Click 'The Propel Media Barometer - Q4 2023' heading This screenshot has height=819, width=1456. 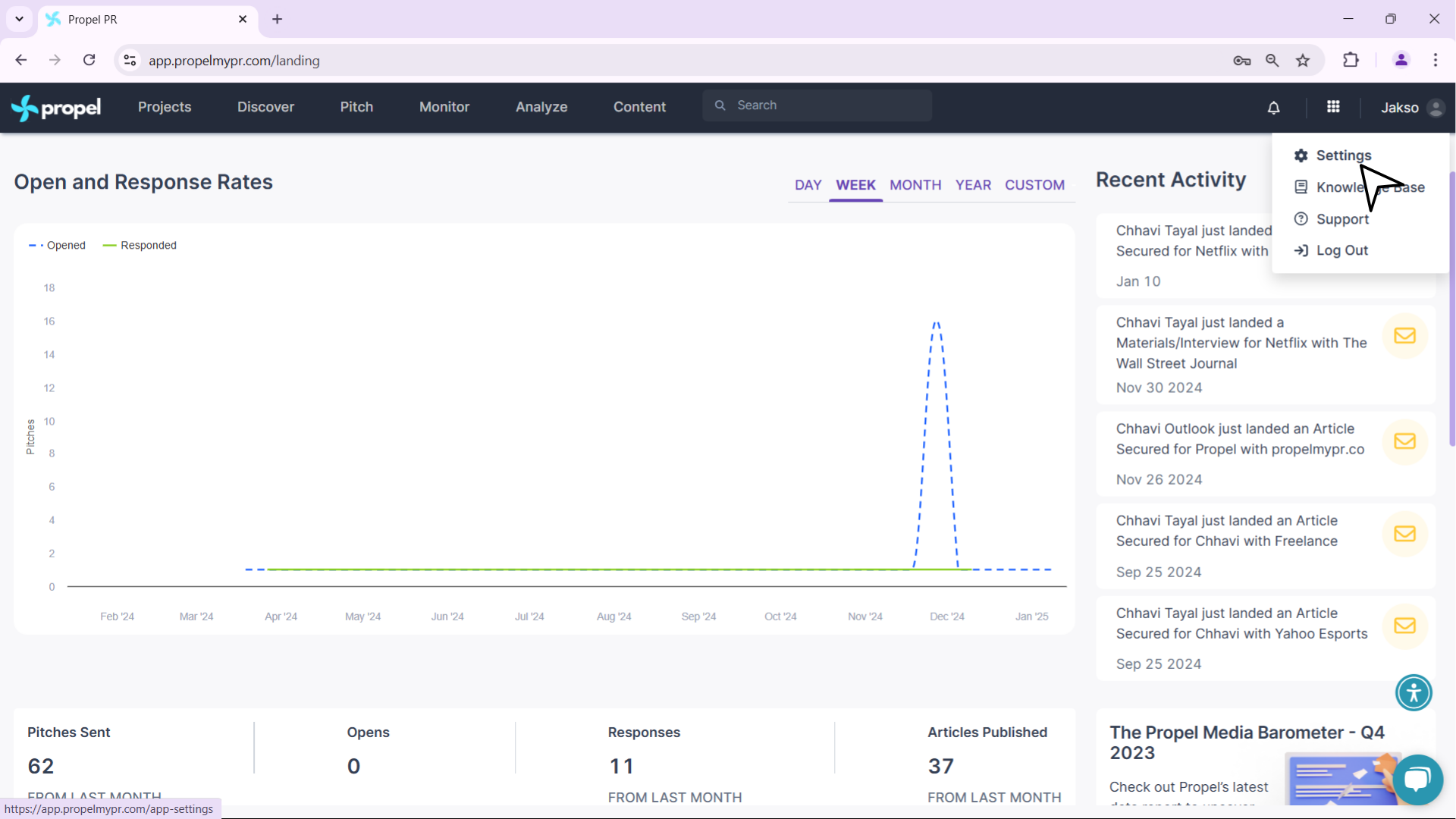tap(1247, 742)
